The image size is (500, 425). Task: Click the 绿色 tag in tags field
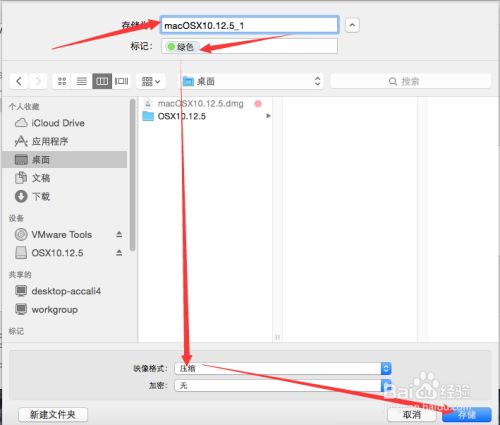[181, 47]
